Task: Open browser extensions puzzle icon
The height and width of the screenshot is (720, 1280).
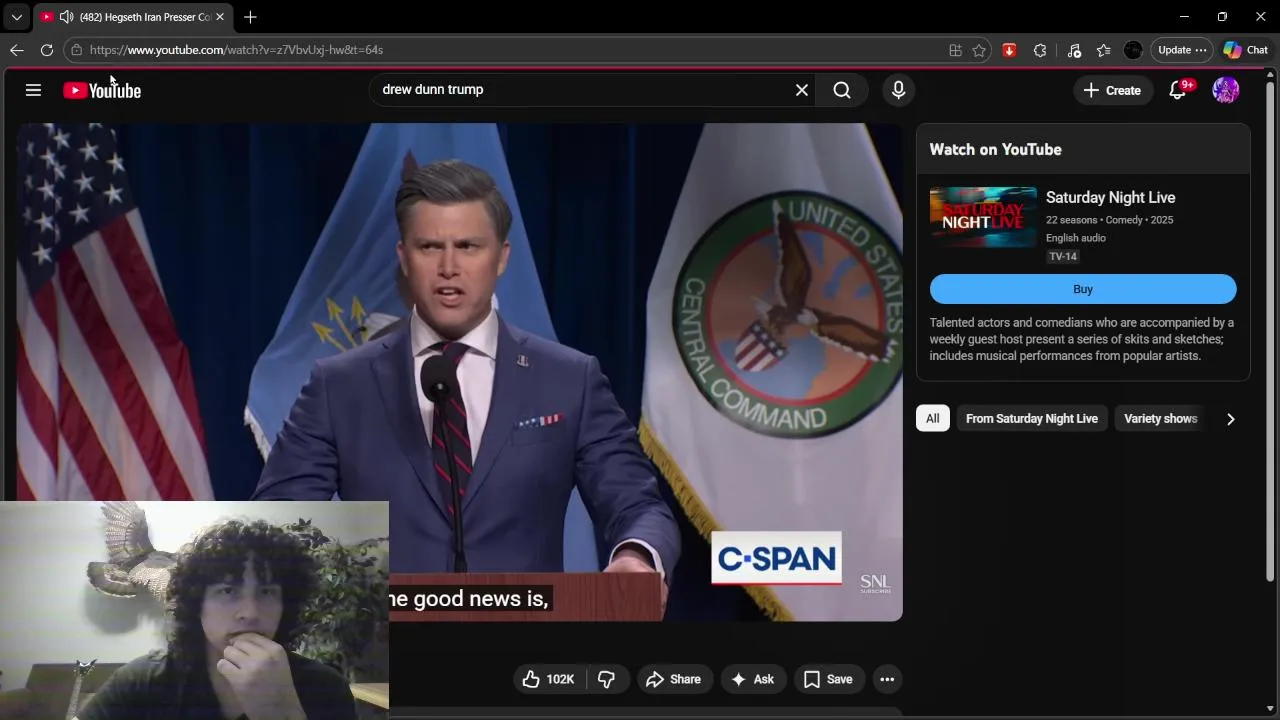Action: click(1040, 50)
